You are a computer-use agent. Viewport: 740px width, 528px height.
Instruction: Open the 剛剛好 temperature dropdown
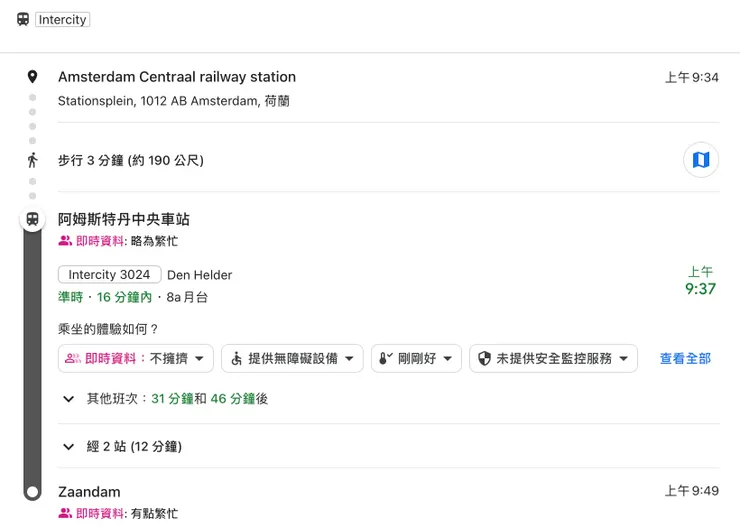pos(416,358)
